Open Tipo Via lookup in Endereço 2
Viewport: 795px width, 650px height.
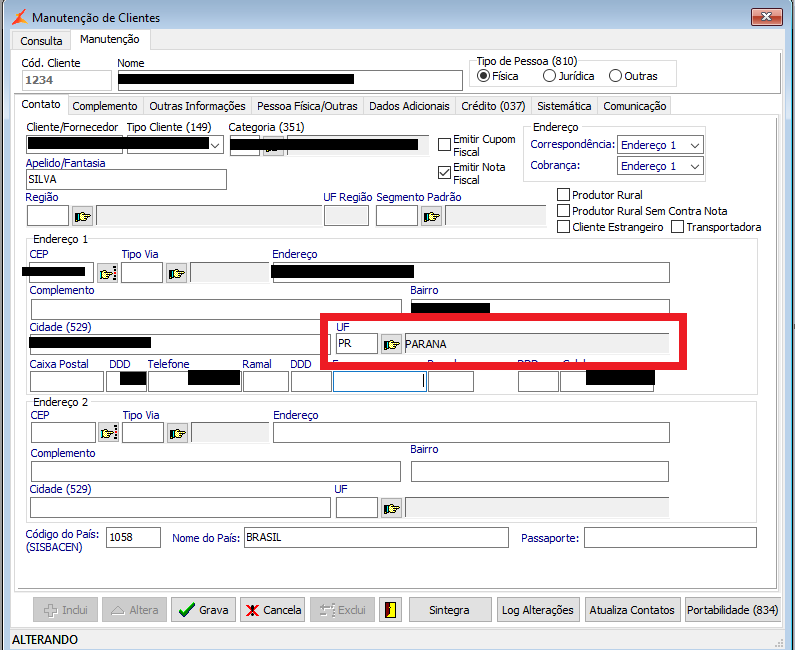pos(177,434)
